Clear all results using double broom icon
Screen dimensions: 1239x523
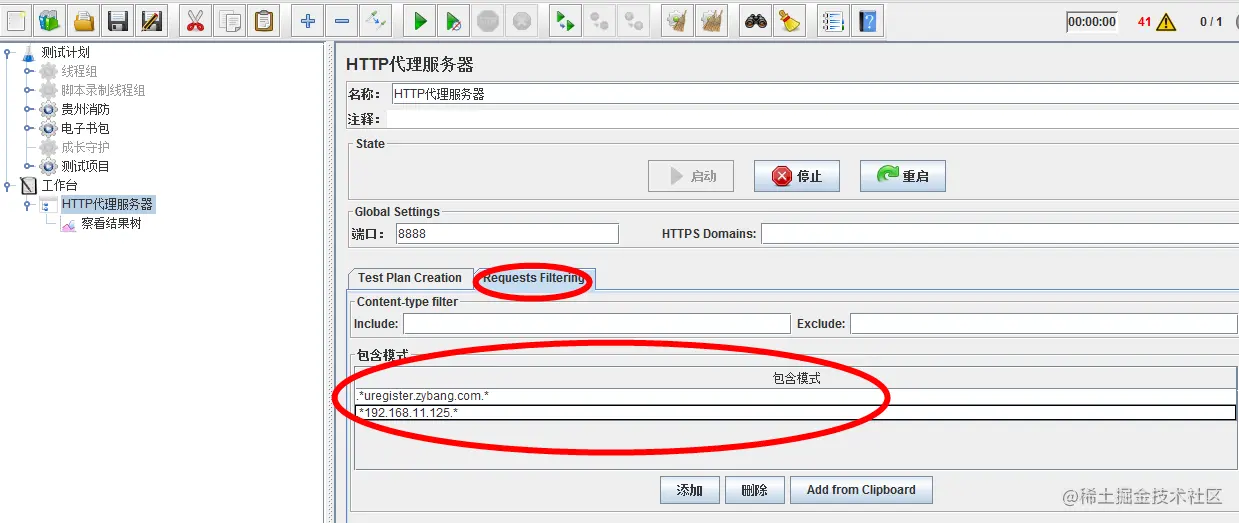click(x=712, y=20)
